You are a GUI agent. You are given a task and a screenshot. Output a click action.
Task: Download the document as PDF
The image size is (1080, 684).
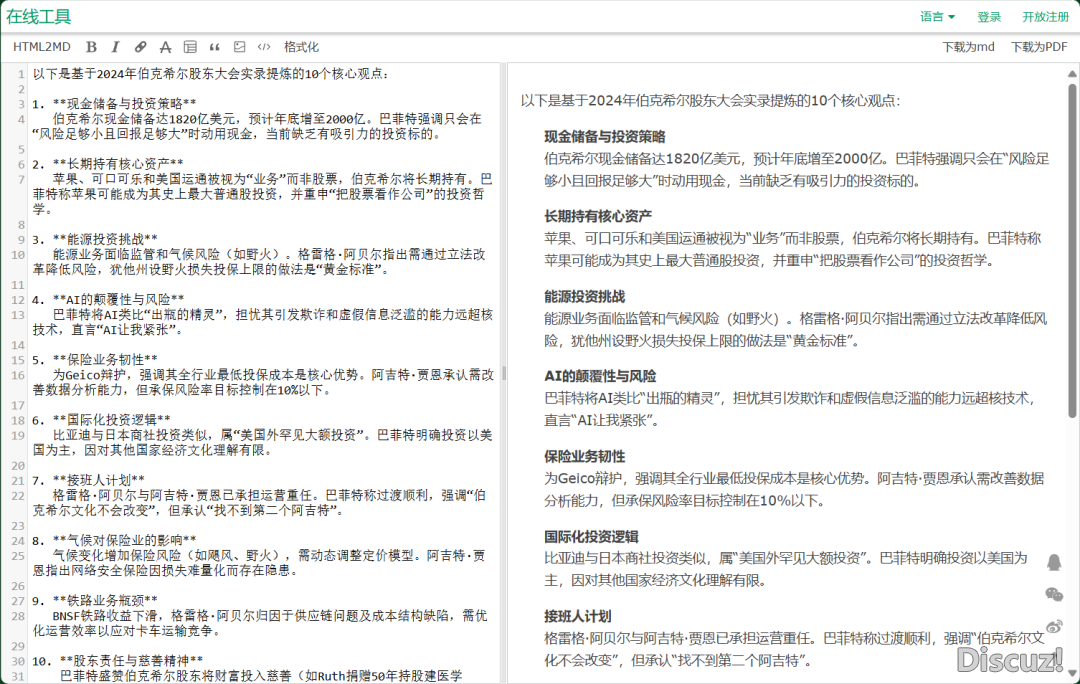tap(1039, 47)
